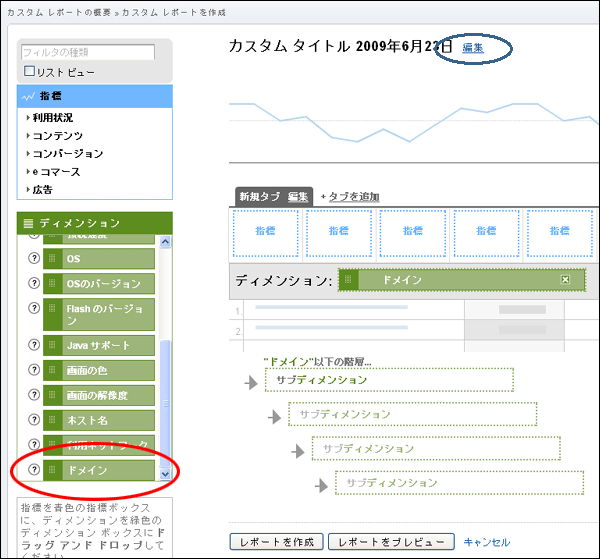Screen dimensions: 600x559
Task: Click help icon beside OSのバージョン
Action: click(x=34, y=283)
